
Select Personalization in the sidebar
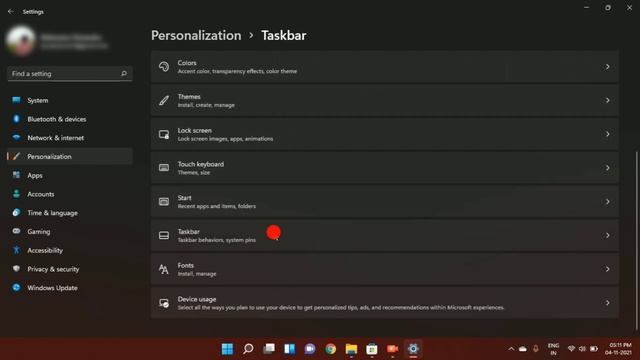pos(70,157)
